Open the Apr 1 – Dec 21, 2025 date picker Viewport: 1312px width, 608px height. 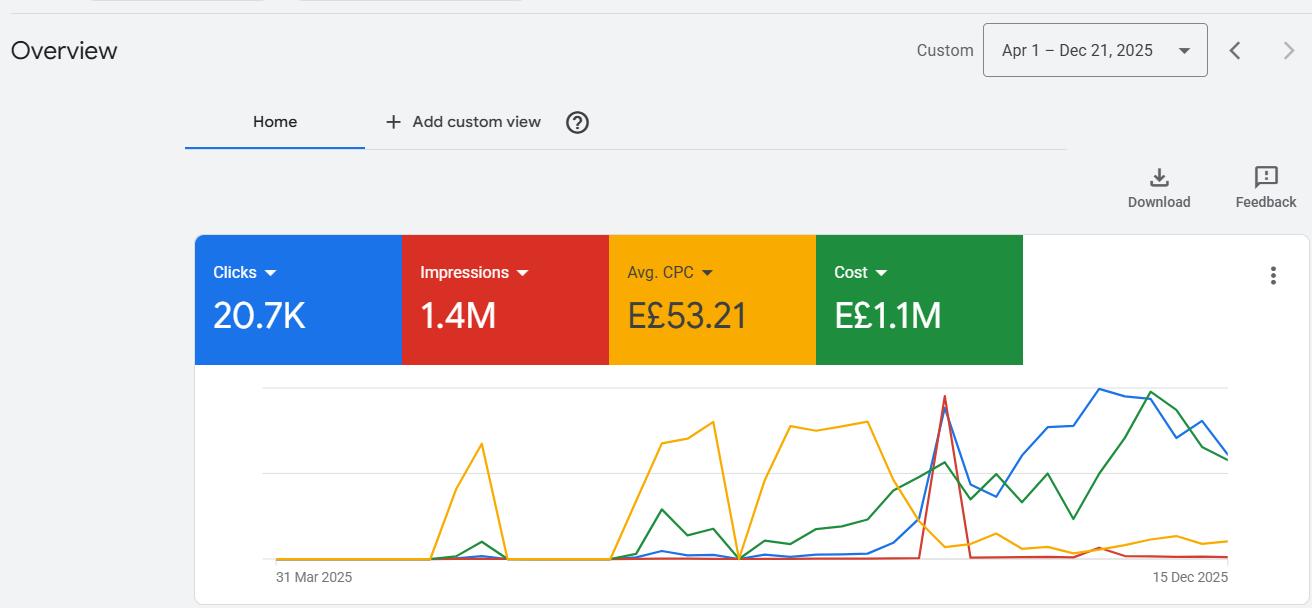click(x=1095, y=50)
